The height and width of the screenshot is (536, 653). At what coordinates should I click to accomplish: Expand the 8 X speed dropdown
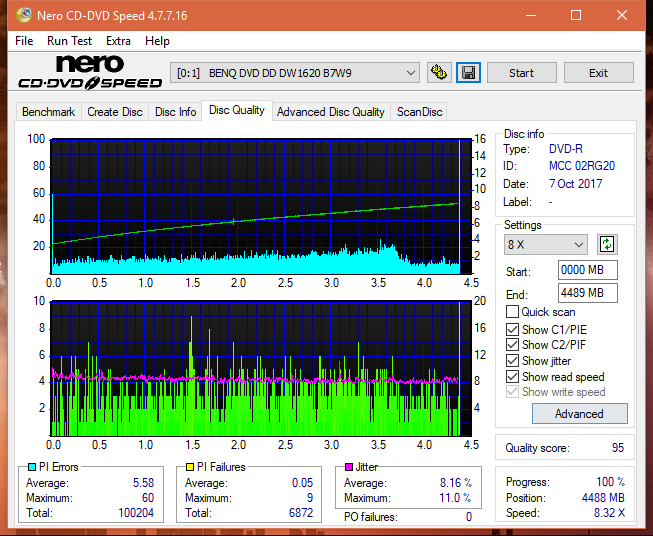tap(546, 244)
